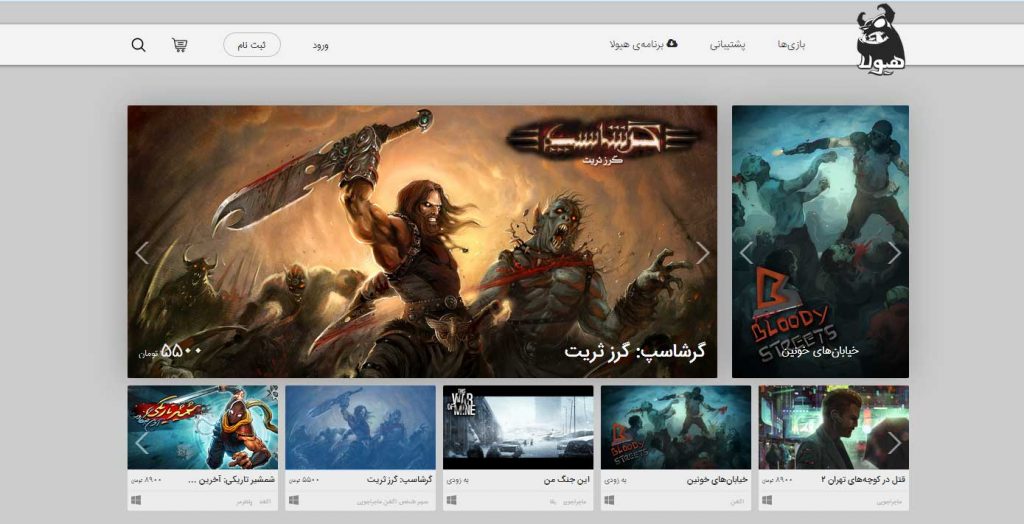Viewport: 1024px width, 524px height.
Task: Click Windows icon on Garshasp card
Action: point(293,499)
